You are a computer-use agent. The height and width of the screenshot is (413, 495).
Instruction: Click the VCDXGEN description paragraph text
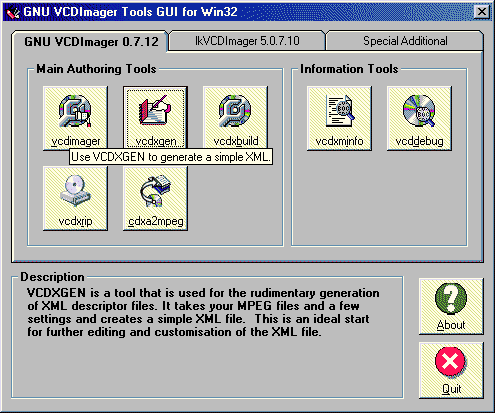pyautogui.click(x=203, y=312)
